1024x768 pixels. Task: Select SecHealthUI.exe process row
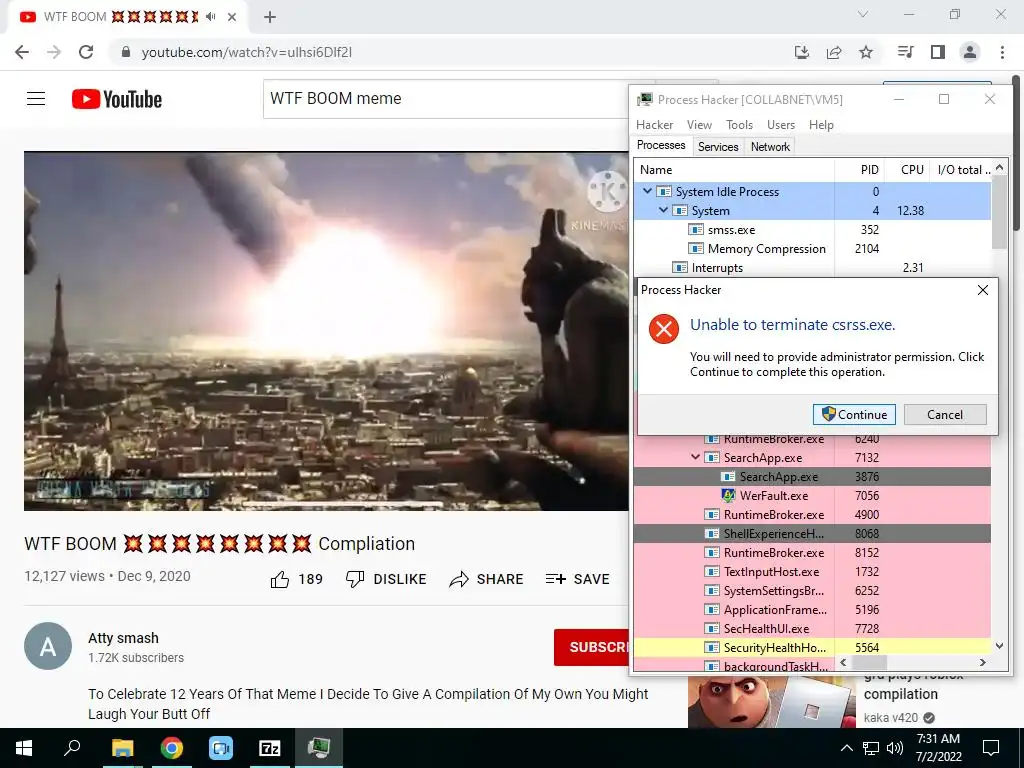coord(812,628)
